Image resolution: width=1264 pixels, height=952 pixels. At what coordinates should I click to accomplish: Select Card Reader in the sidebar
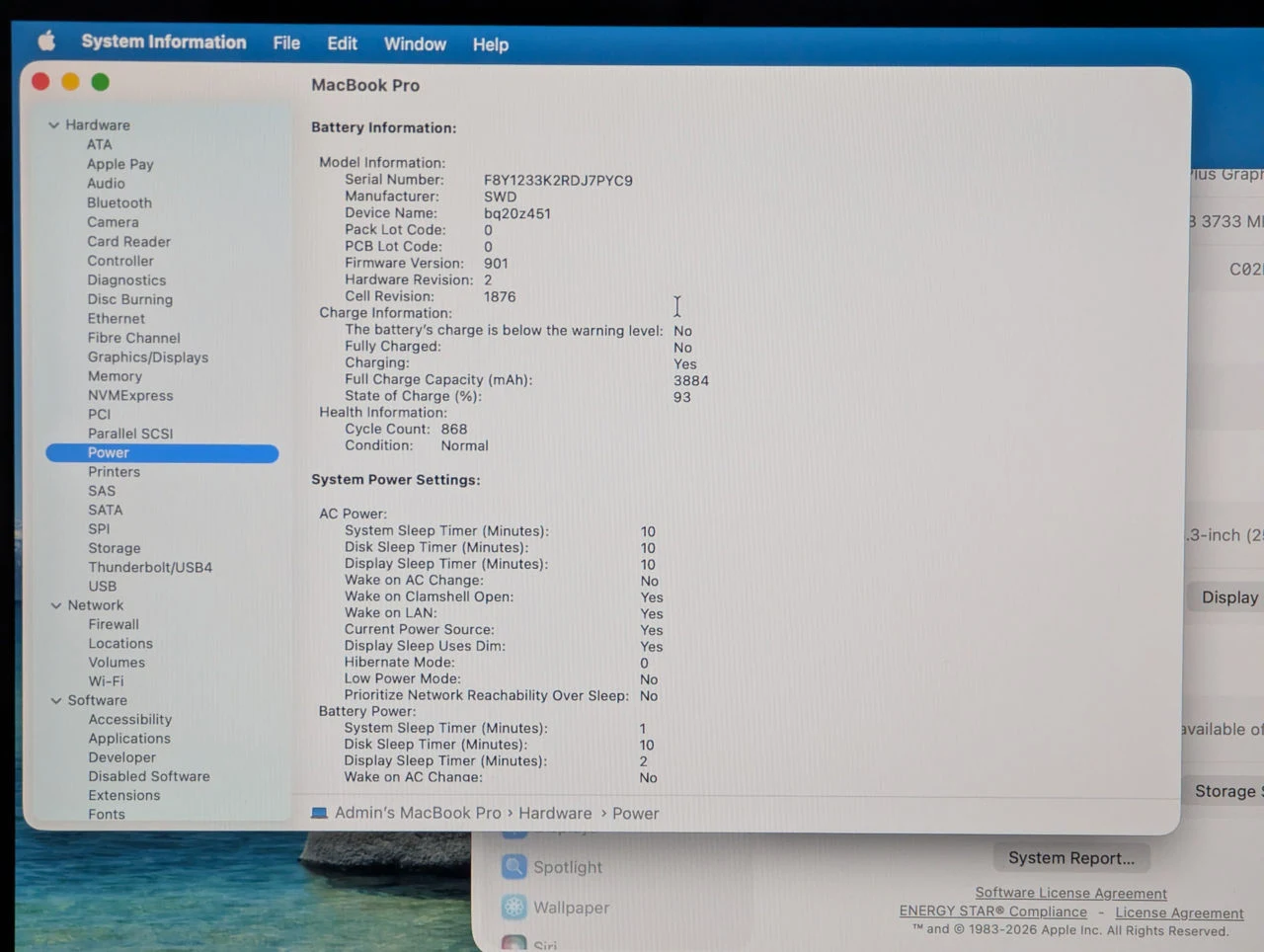pos(128,241)
